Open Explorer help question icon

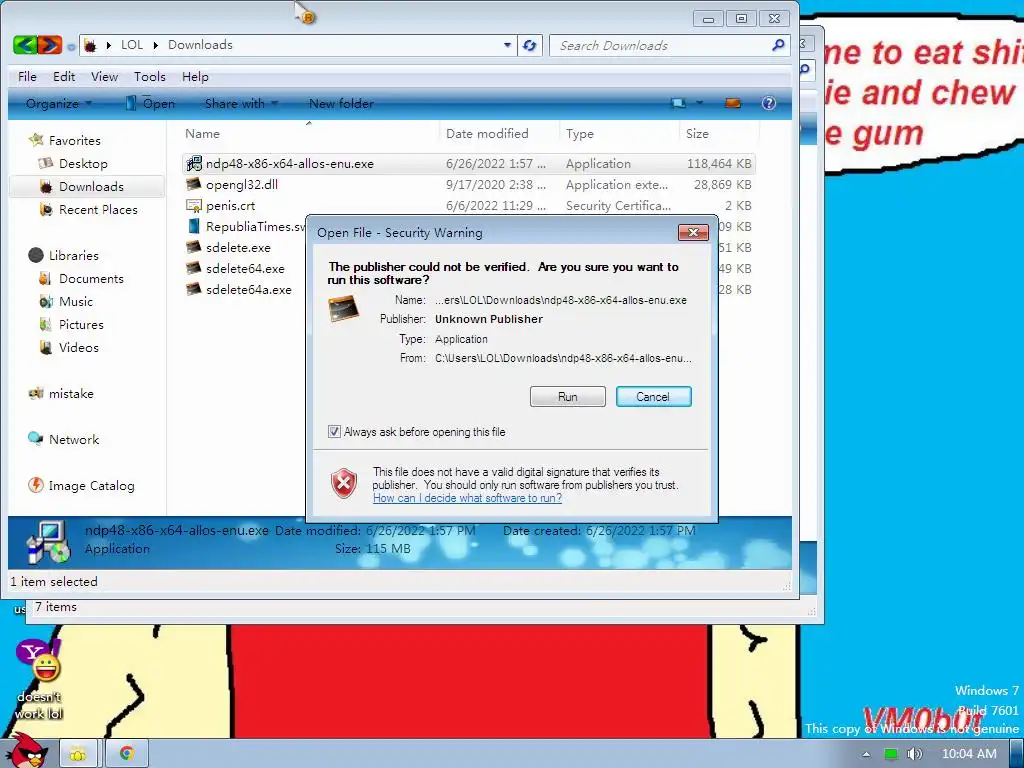[769, 103]
